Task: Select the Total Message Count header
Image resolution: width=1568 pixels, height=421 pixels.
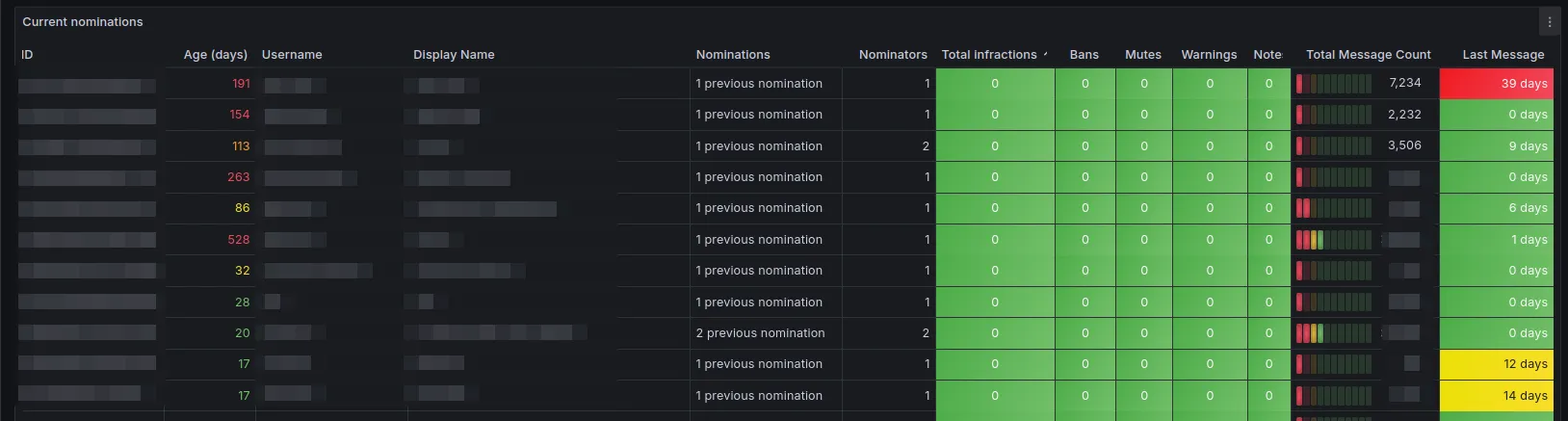Action: pos(1368,55)
